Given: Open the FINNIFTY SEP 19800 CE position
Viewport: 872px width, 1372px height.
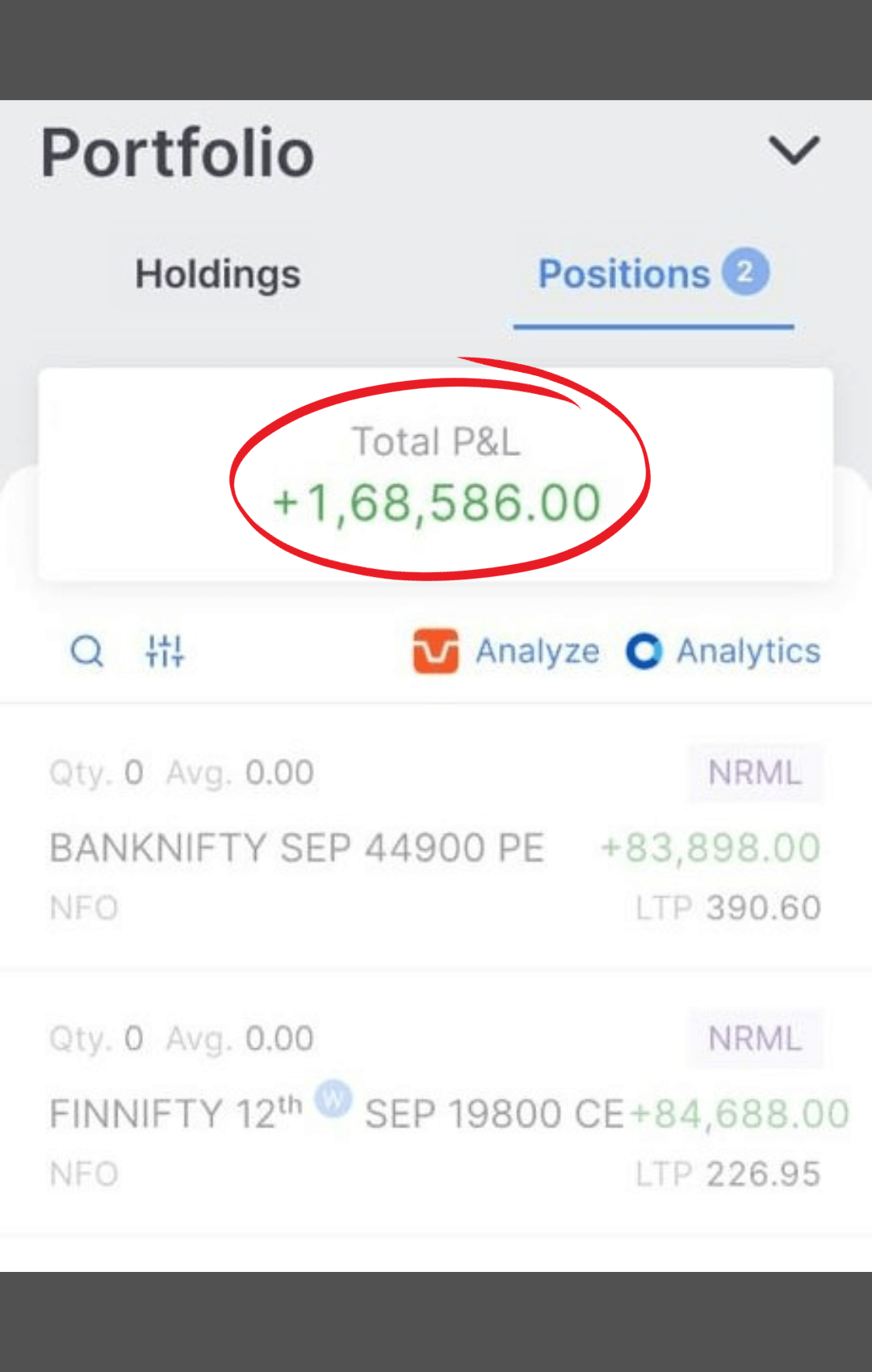Looking at the screenshot, I should point(494,1115).
